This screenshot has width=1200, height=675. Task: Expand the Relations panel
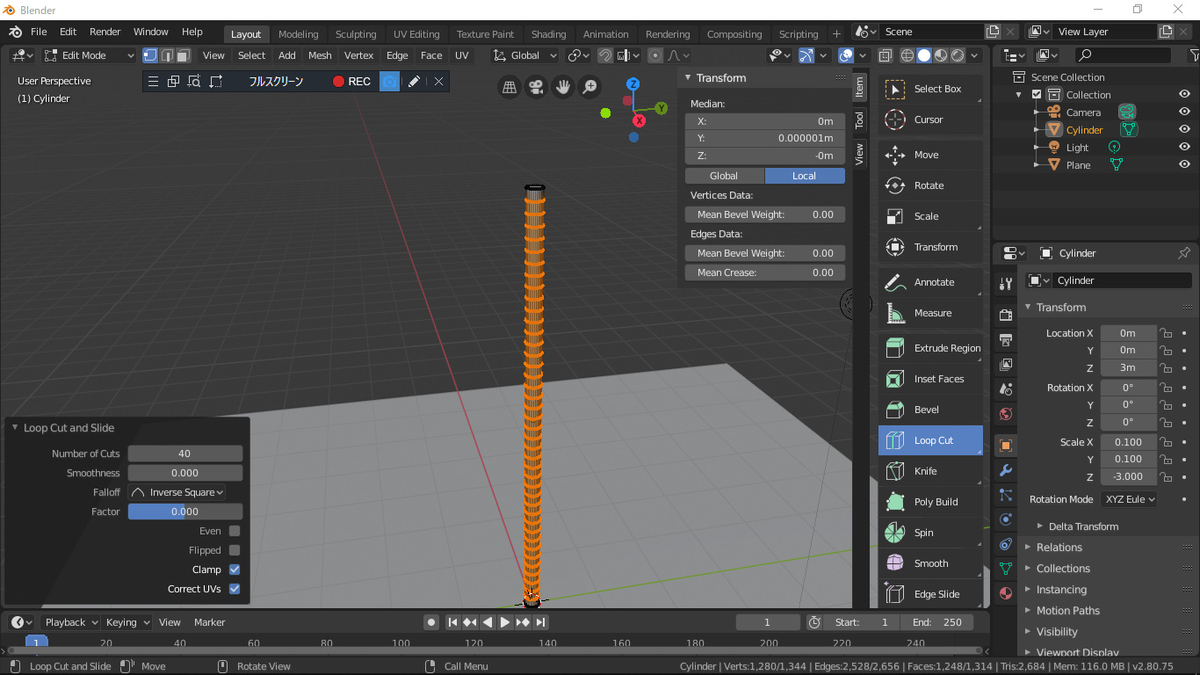(1059, 547)
